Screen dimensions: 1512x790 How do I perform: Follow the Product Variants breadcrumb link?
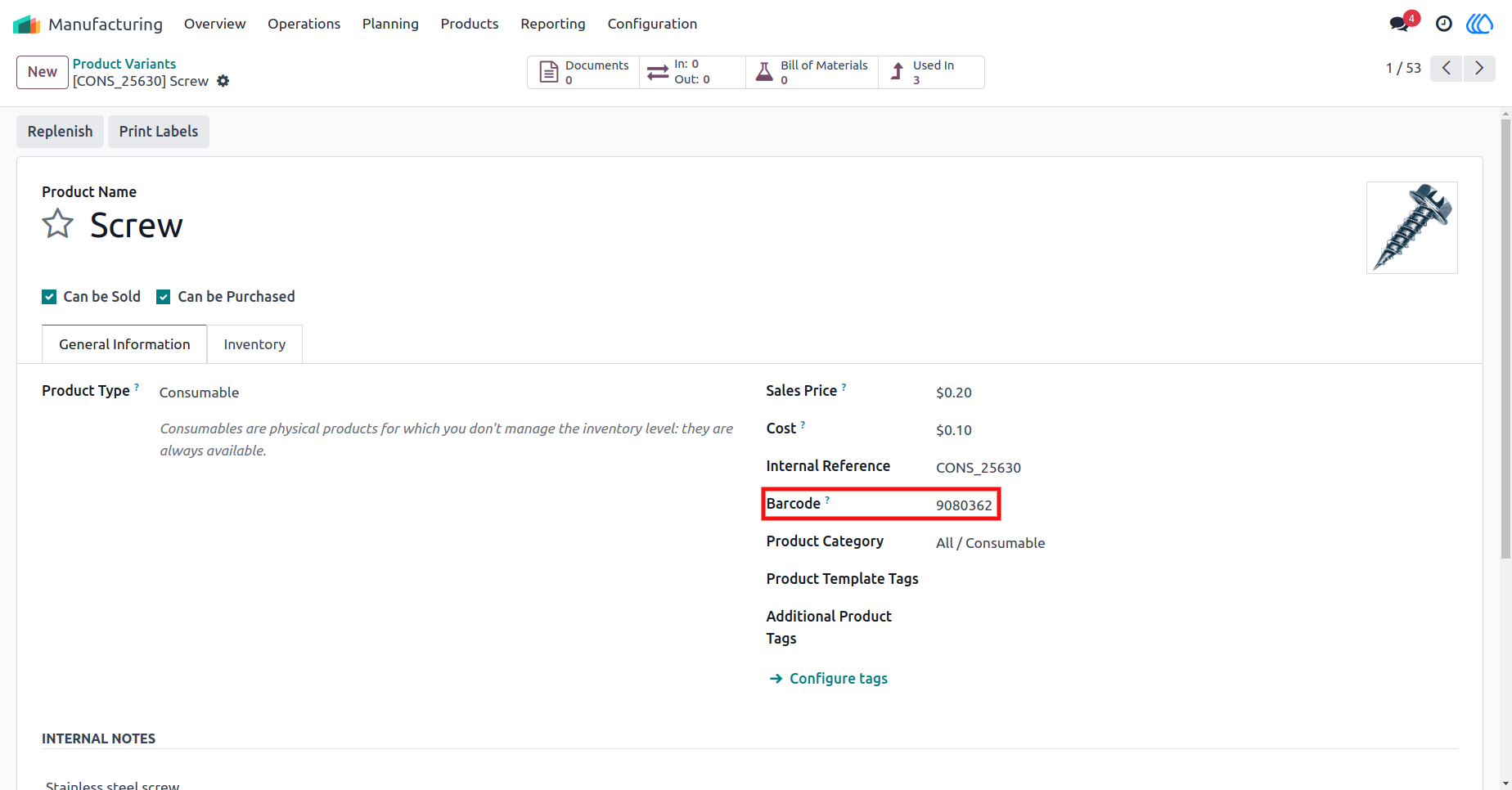tap(124, 64)
